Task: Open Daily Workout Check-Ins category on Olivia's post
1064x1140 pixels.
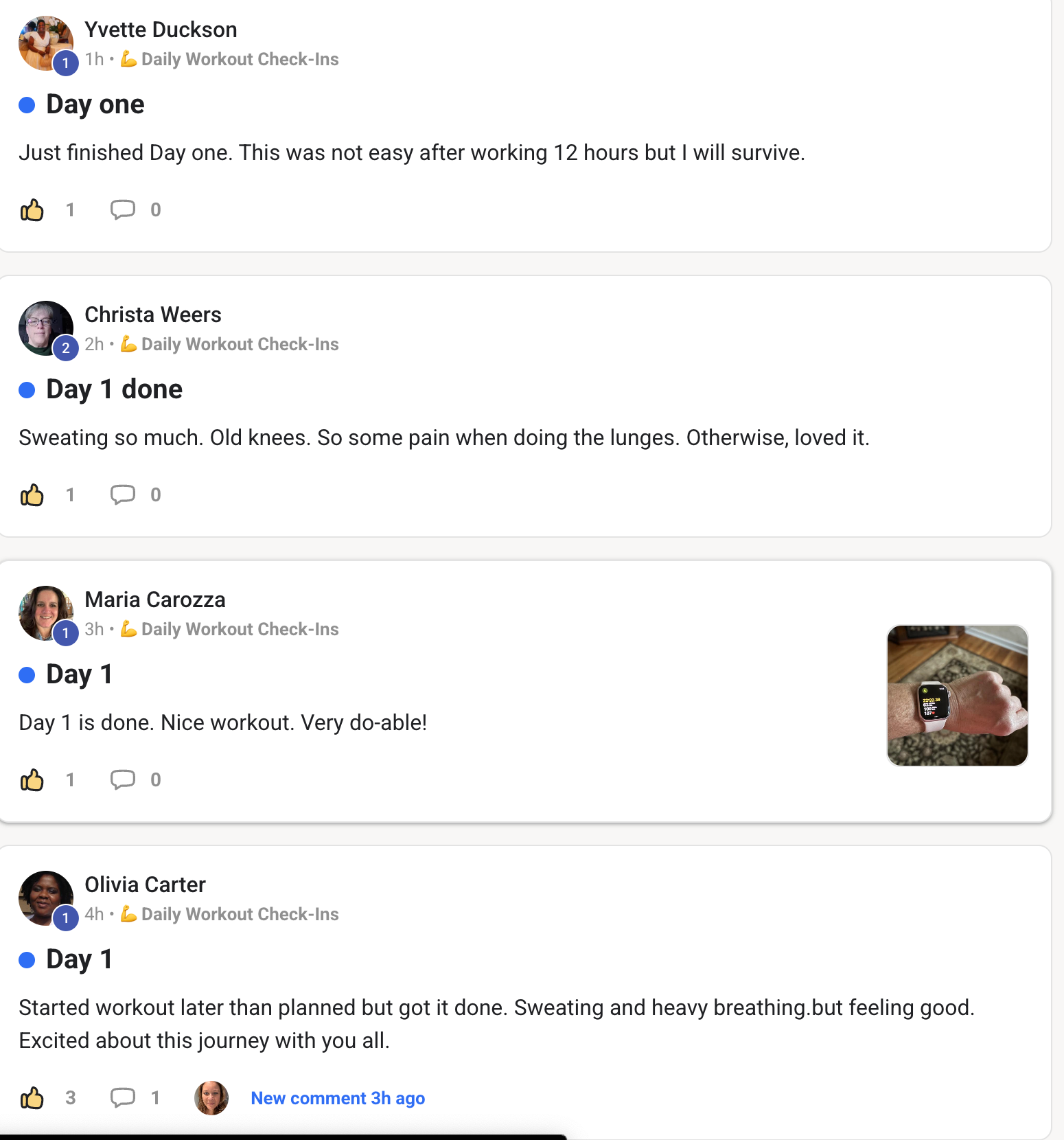Action: click(x=240, y=915)
